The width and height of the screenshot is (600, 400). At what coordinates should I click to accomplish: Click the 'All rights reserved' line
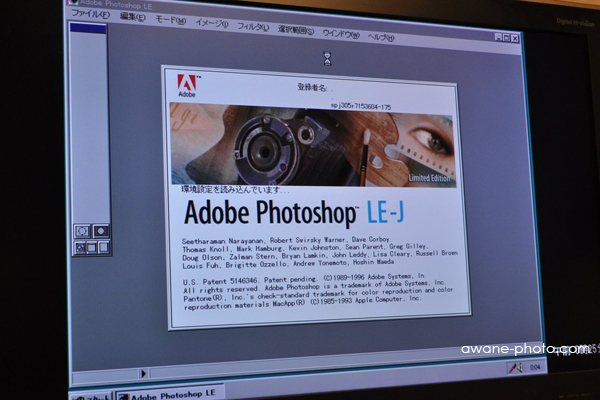tap(314, 287)
